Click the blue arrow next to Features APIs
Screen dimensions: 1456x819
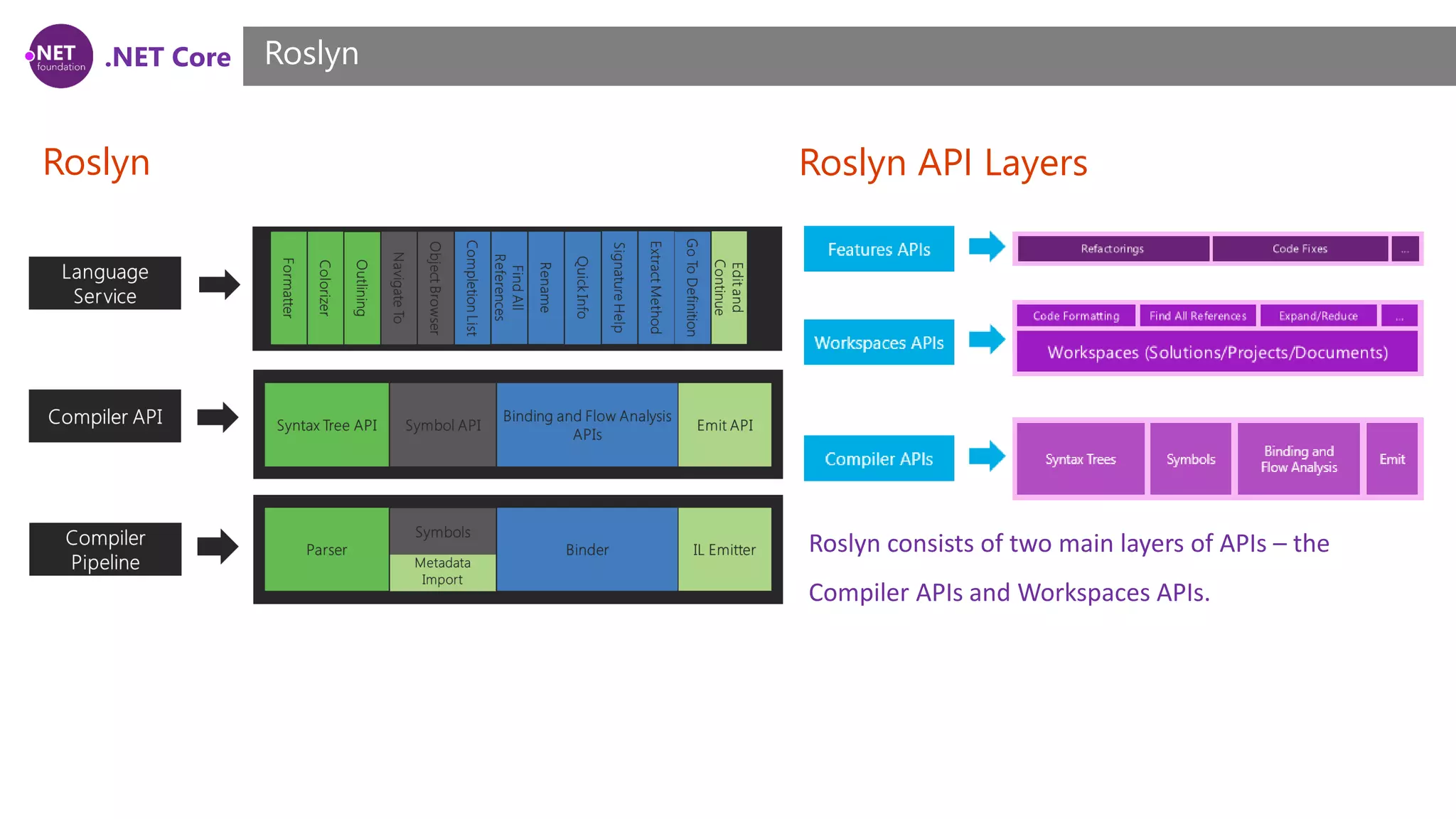[987, 247]
